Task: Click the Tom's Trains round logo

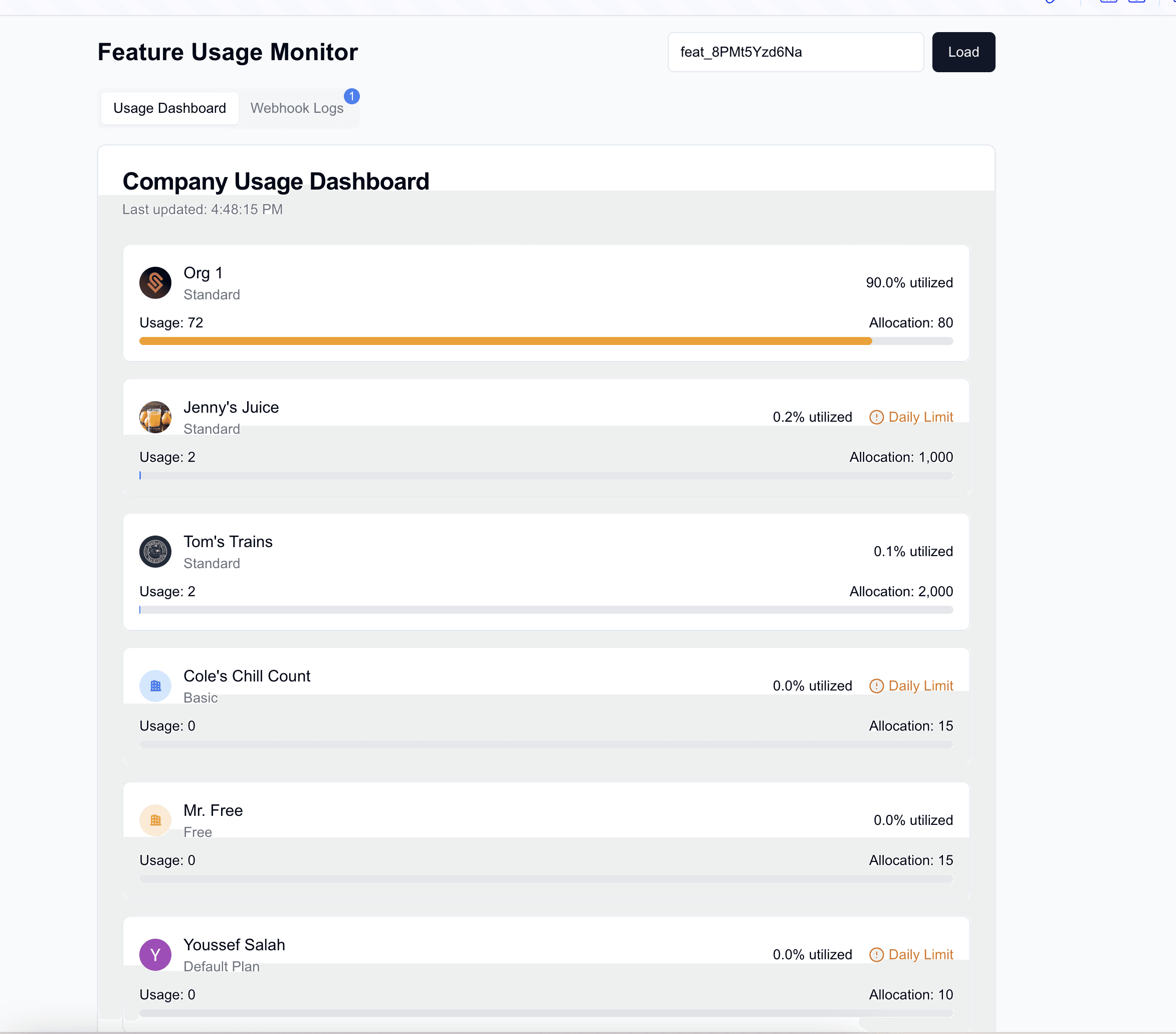Action: point(155,551)
